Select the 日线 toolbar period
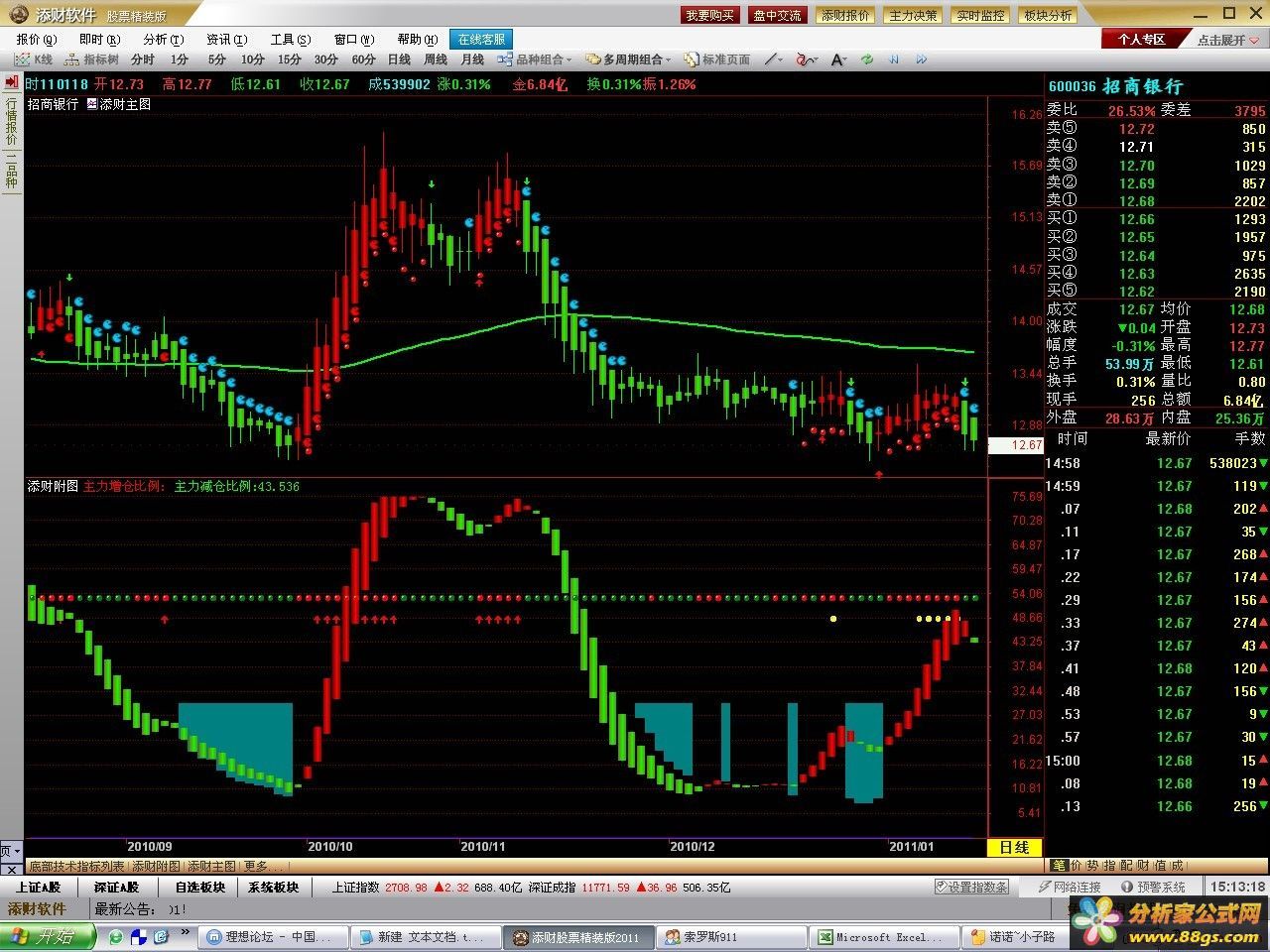This screenshot has height=952, width=1270. pyautogui.click(x=399, y=60)
